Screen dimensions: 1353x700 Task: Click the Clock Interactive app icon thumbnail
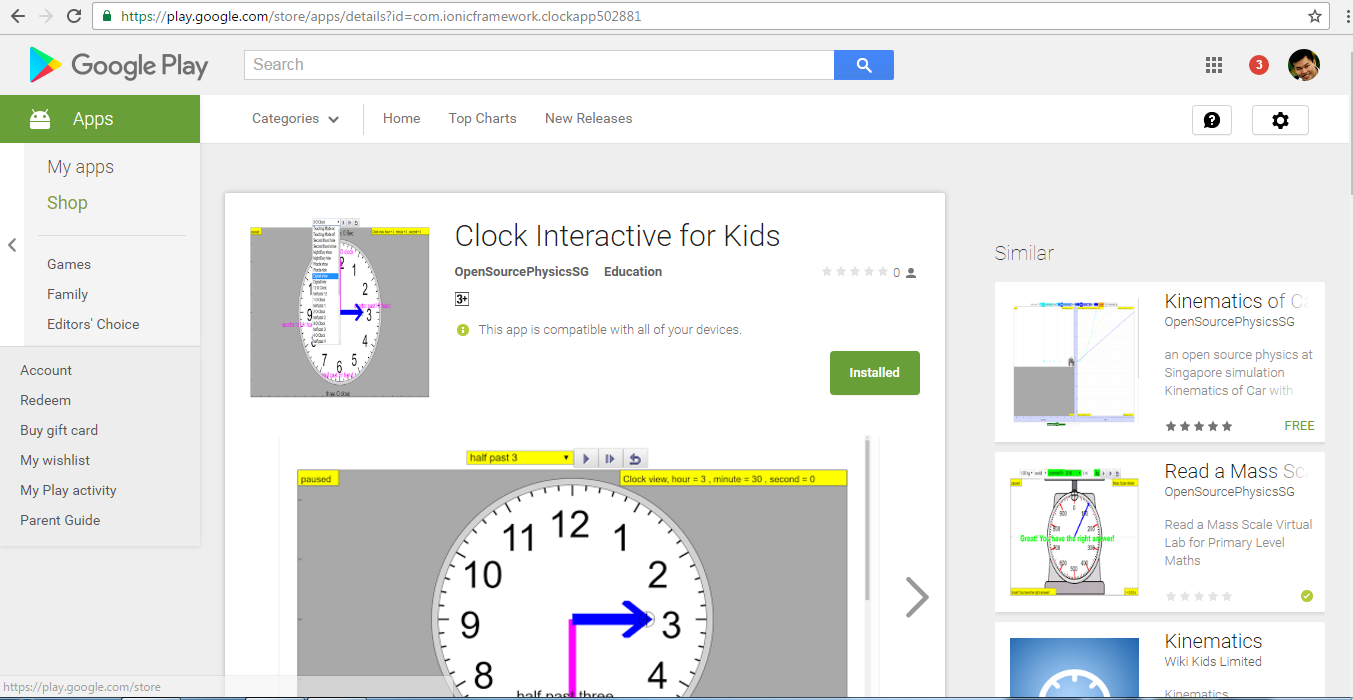pos(340,308)
